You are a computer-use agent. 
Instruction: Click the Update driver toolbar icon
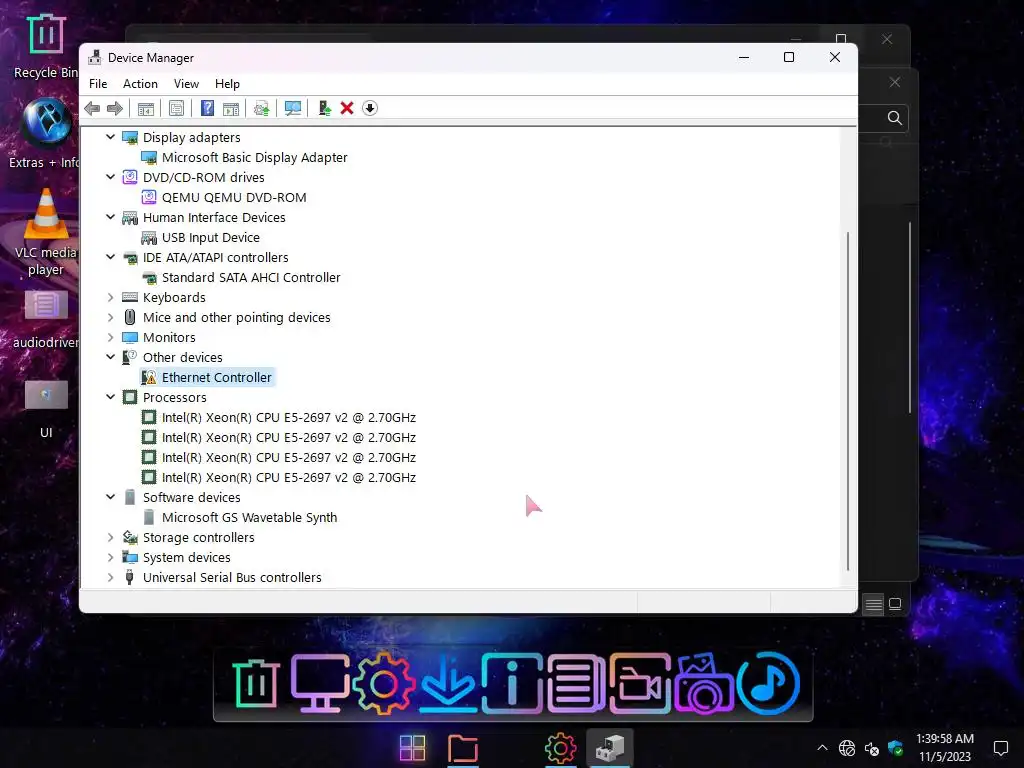point(261,108)
